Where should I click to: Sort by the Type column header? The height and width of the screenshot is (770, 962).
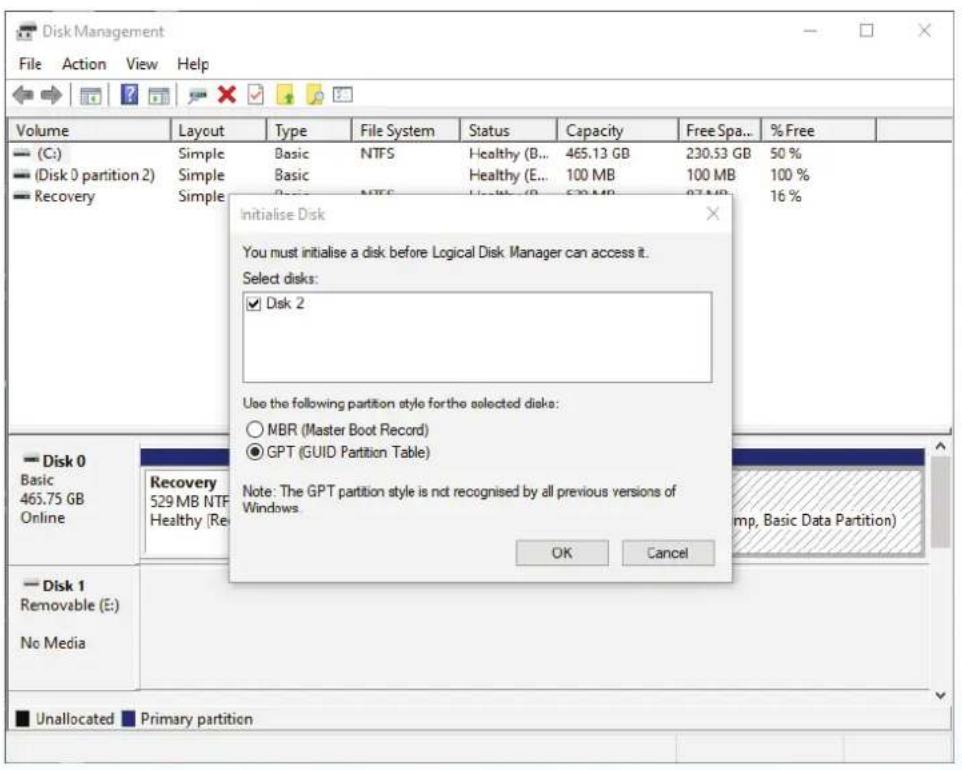[309, 131]
